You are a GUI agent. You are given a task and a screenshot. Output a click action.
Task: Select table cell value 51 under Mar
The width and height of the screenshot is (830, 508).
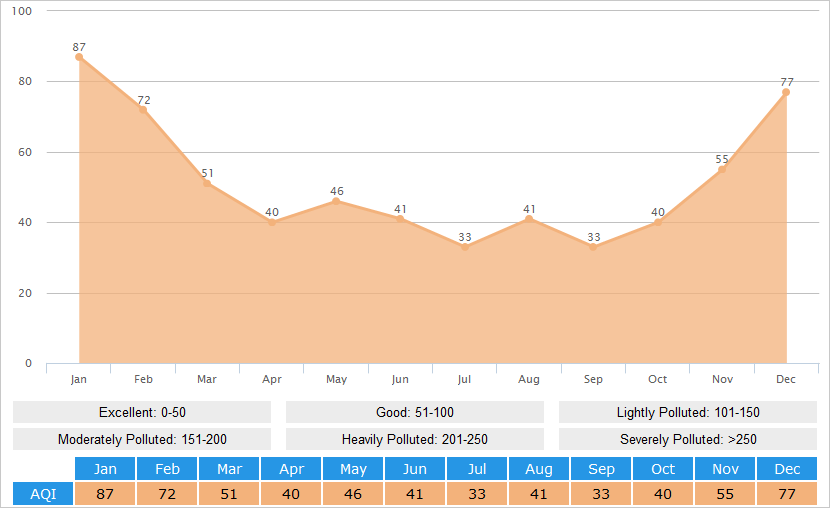pyautogui.click(x=229, y=494)
